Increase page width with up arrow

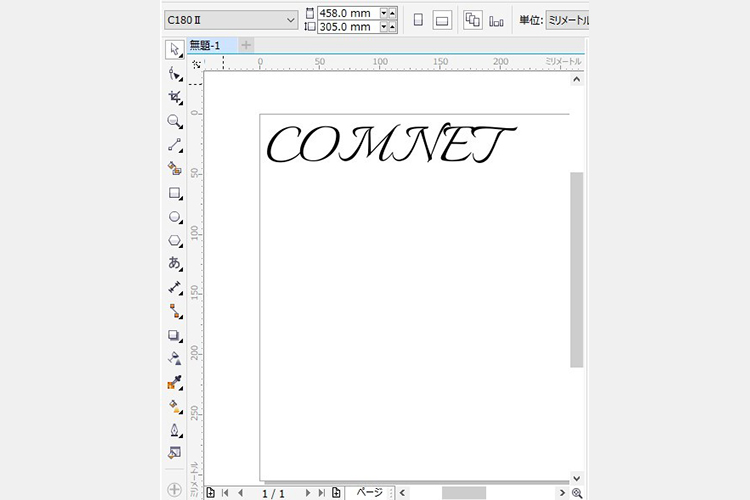(x=393, y=13)
